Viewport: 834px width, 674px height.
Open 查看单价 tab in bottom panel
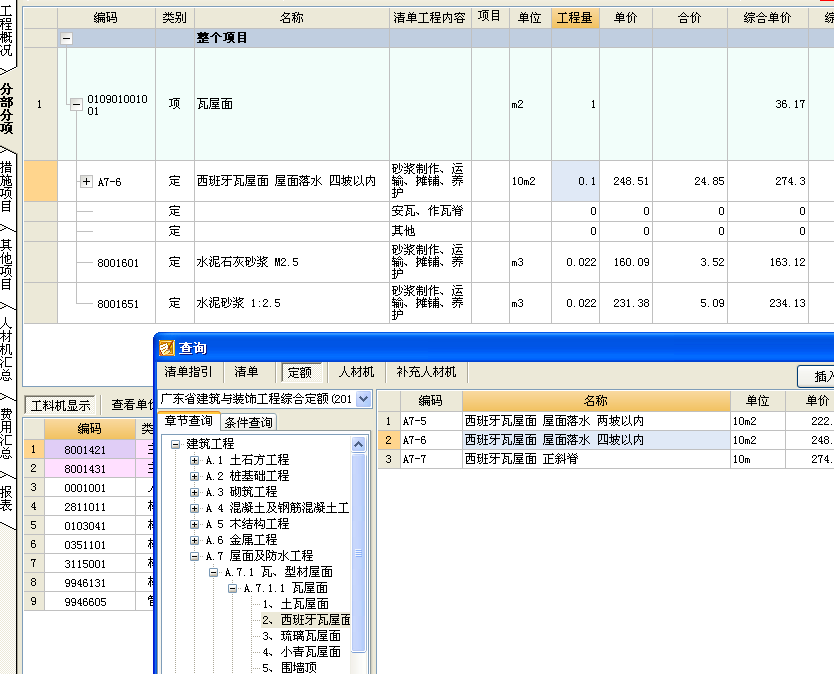point(132,405)
